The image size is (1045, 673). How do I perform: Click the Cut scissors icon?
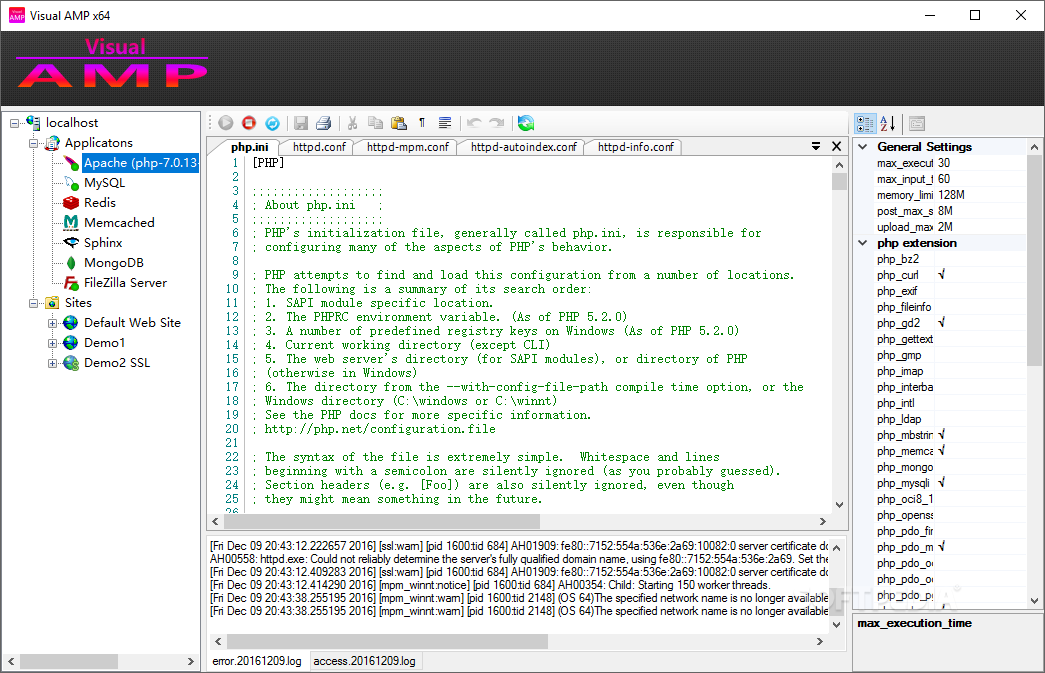pos(353,123)
